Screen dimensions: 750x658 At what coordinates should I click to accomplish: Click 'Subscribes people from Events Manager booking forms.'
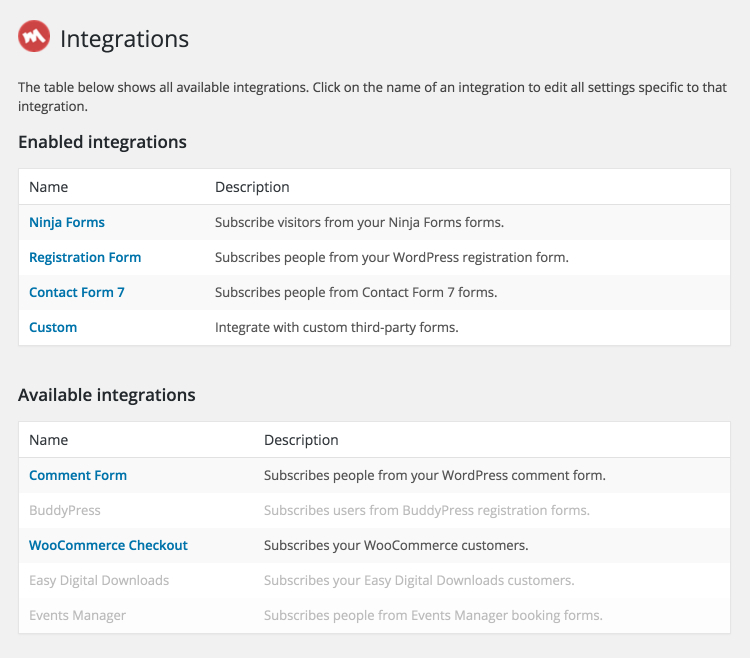click(x=433, y=615)
